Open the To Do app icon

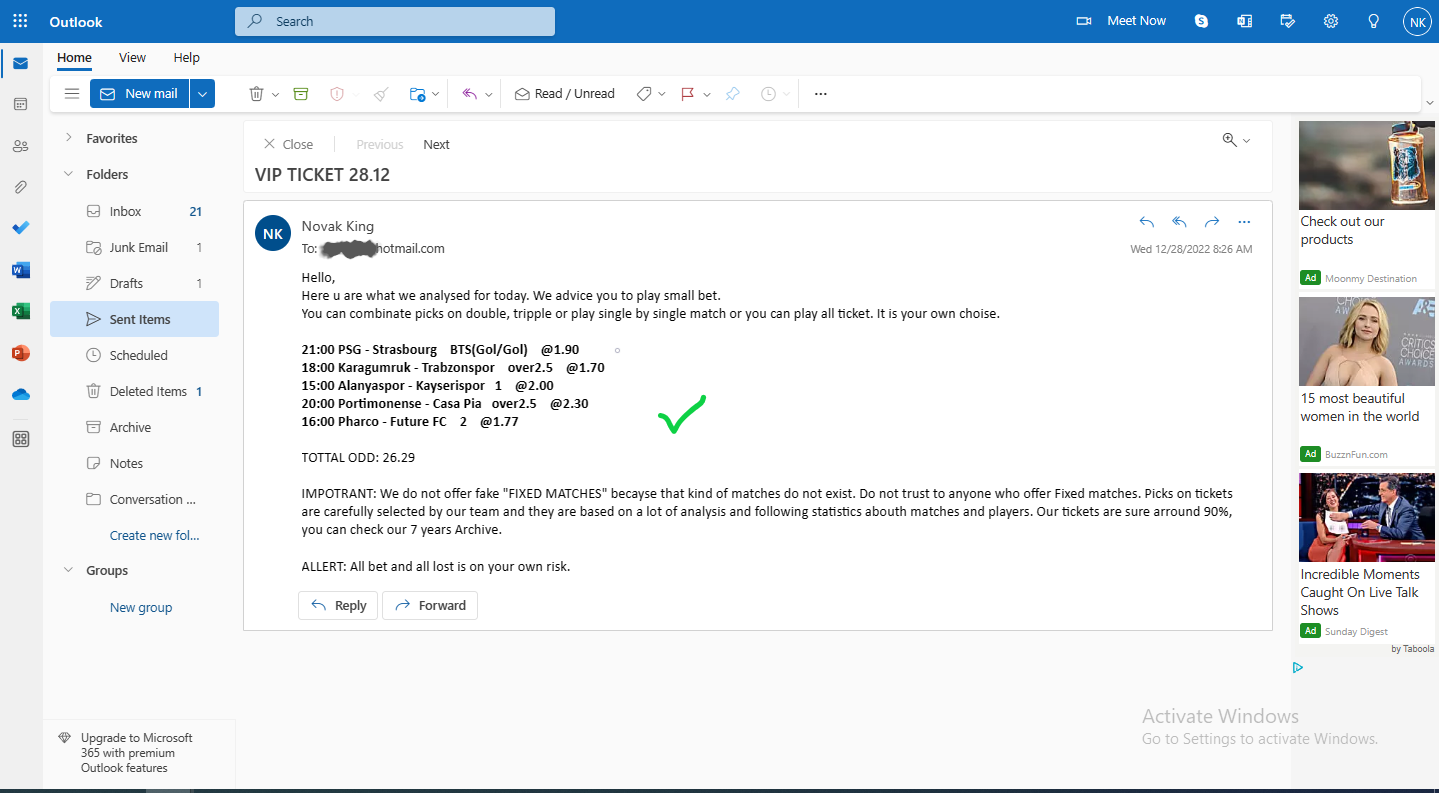coord(20,228)
